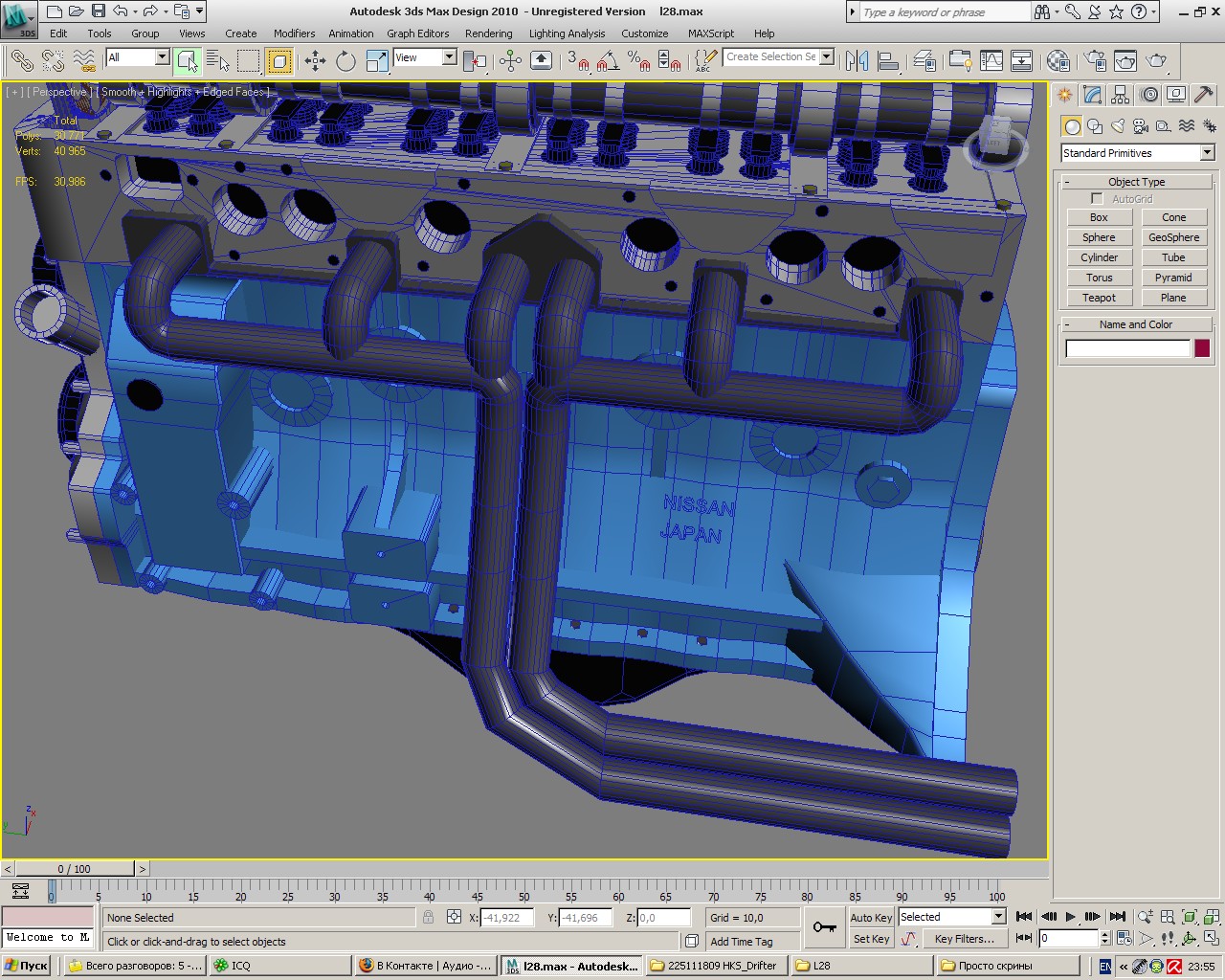The height and width of the screenshot is (980, 1225).
Task: Open Edit Named Selection Sets
Action: [x=705, y=61]
